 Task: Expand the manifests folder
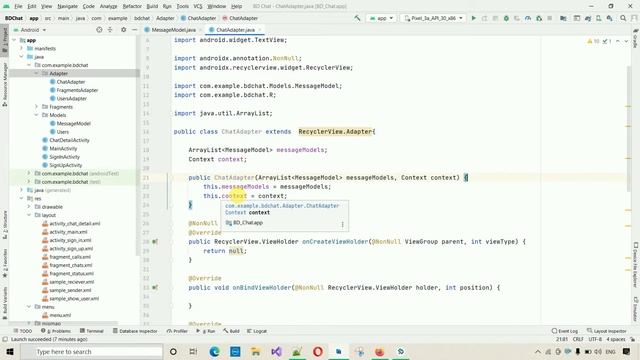22,48
